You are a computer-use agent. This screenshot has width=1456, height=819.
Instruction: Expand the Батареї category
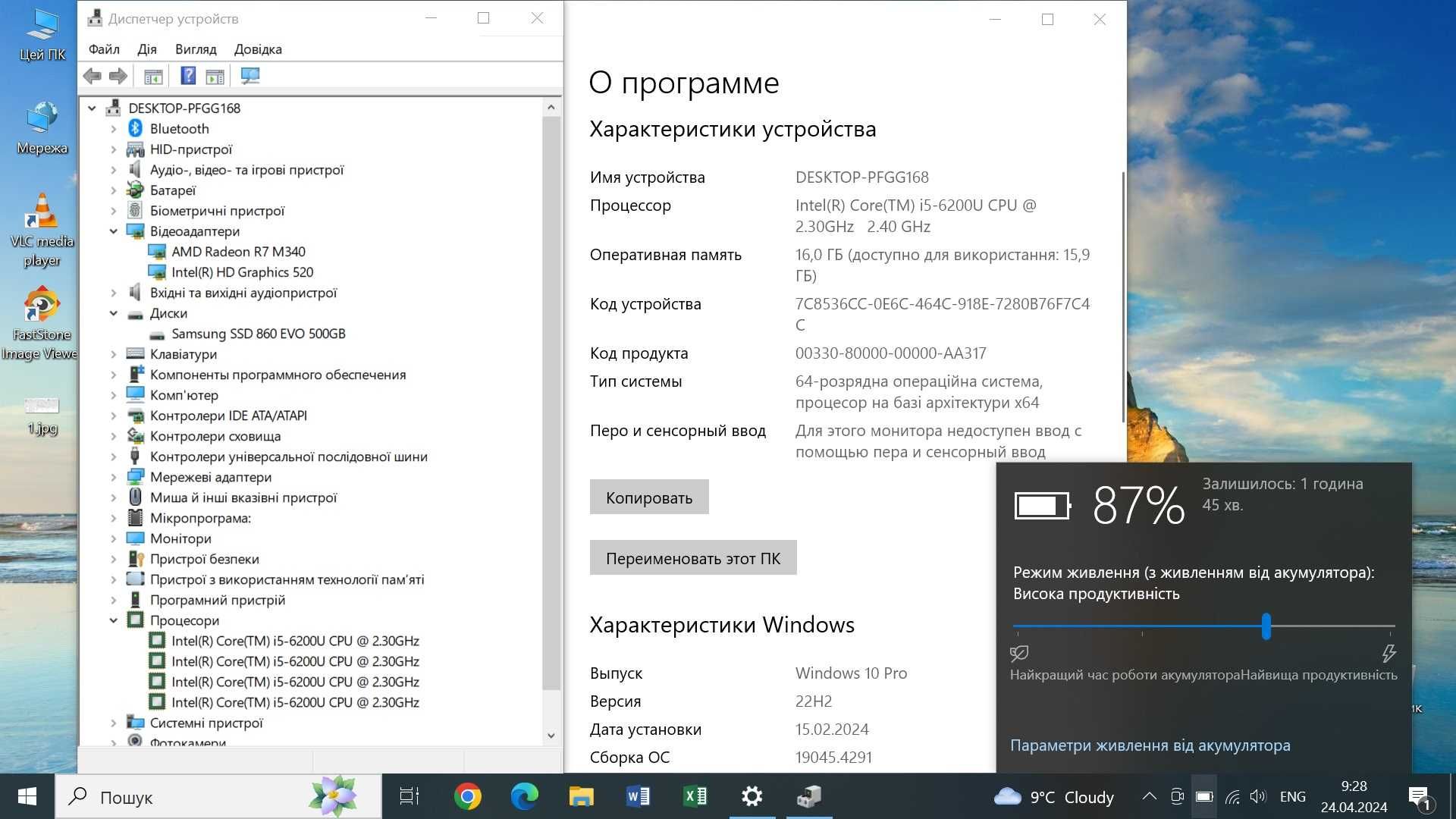tap(114, 190)
